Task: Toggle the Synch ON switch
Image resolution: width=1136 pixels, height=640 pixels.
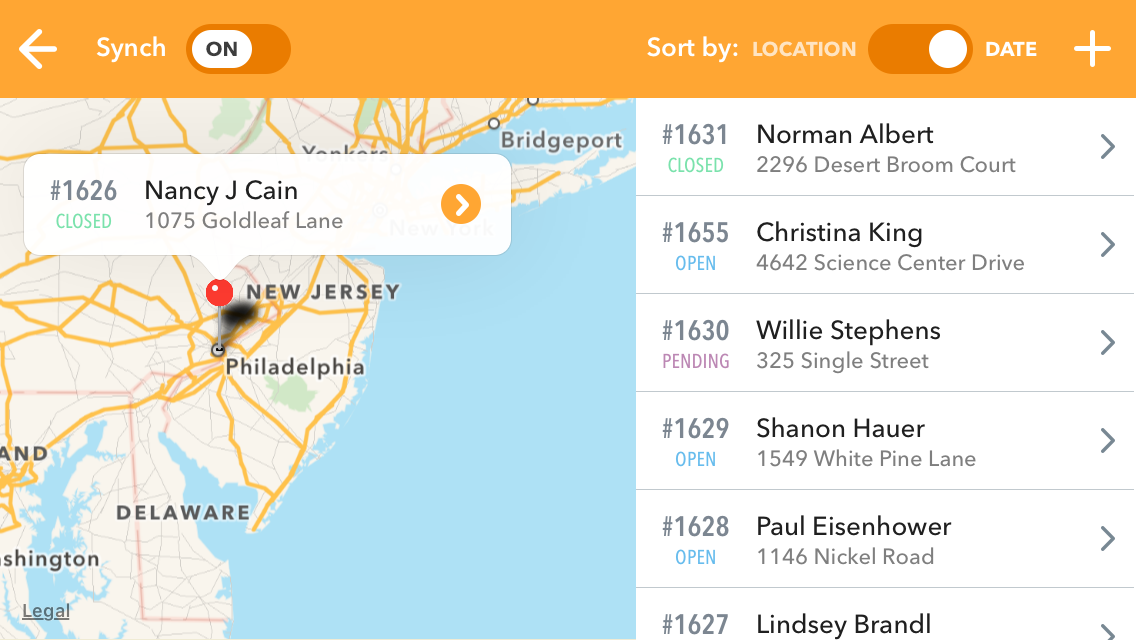Action: [238, 49]
